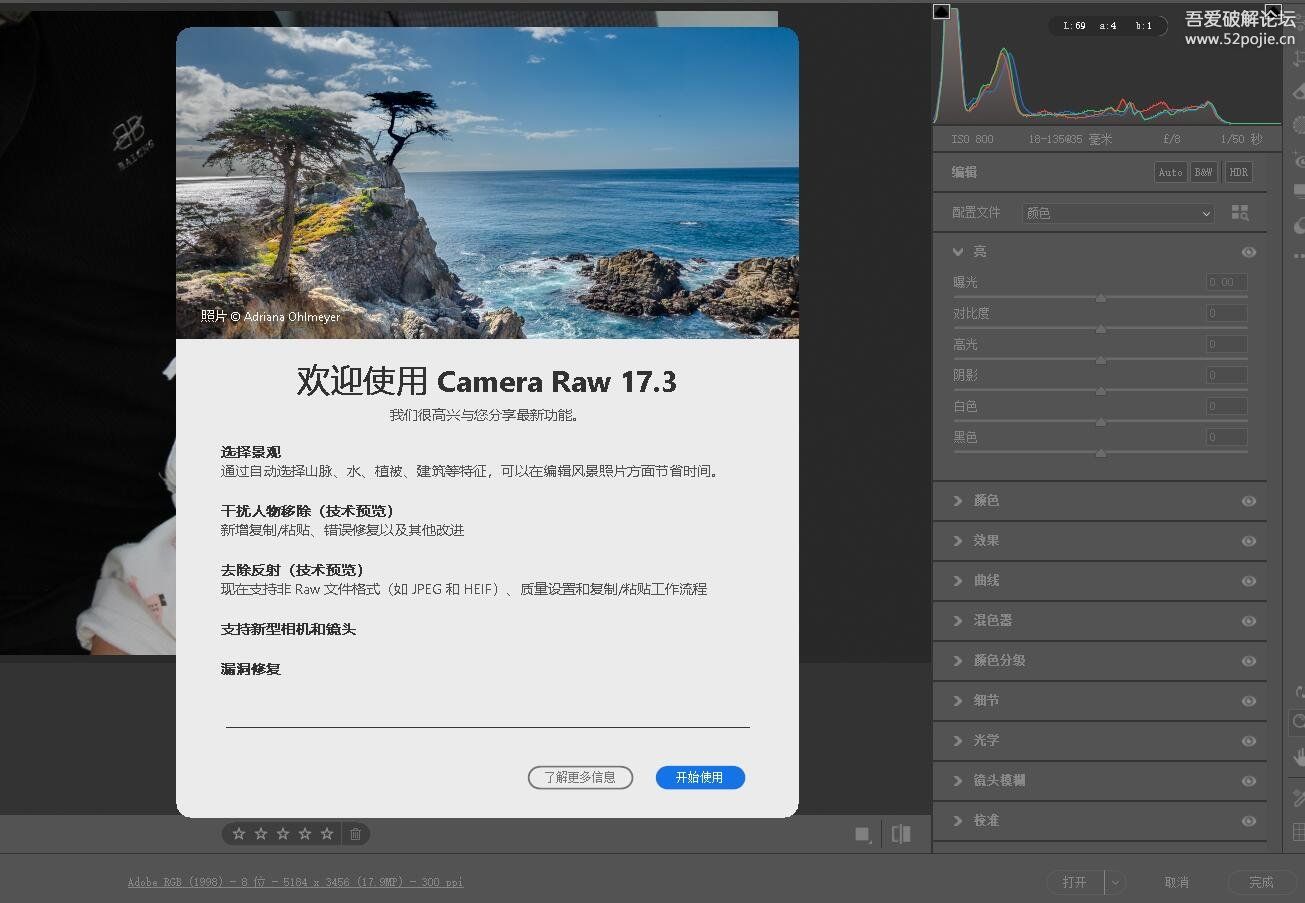Click the 白色 value field
The width and height of the screenshot is (1305, 903).
pos(1226,406)
